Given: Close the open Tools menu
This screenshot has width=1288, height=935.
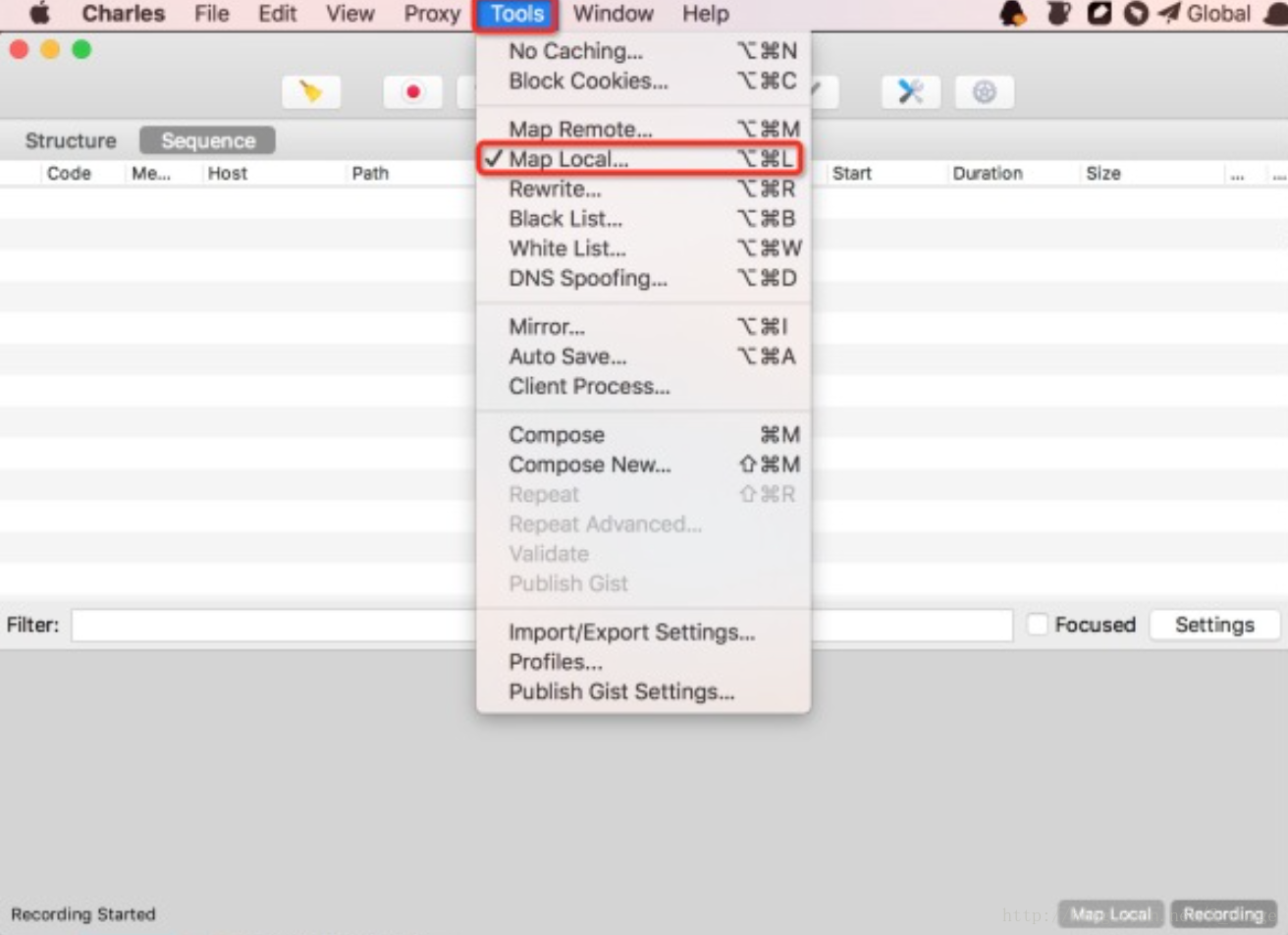Looking at the screenshot, I should point(517,14).
